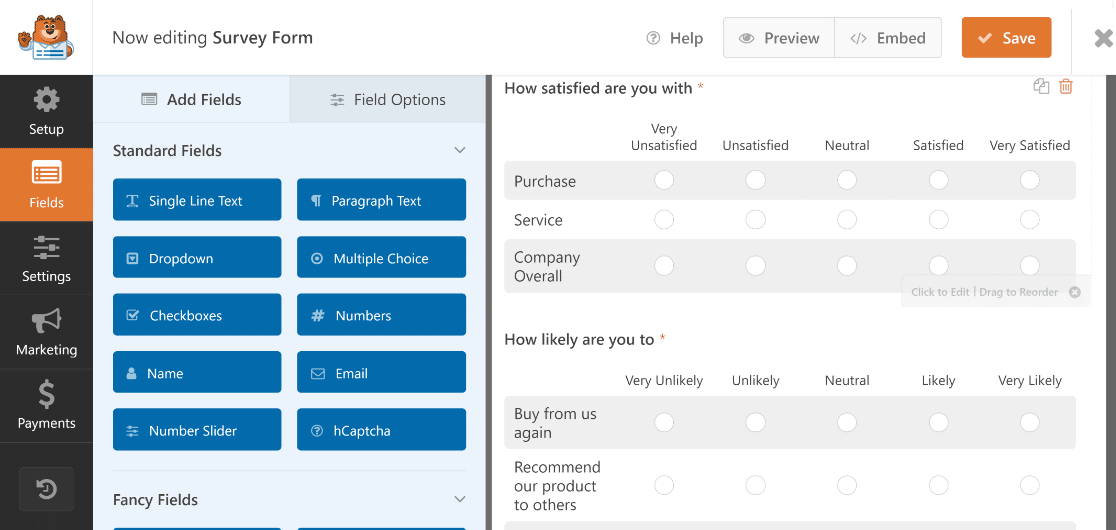Add a Checkboxes field
1116x530 pixels.
tap(197, 314)
